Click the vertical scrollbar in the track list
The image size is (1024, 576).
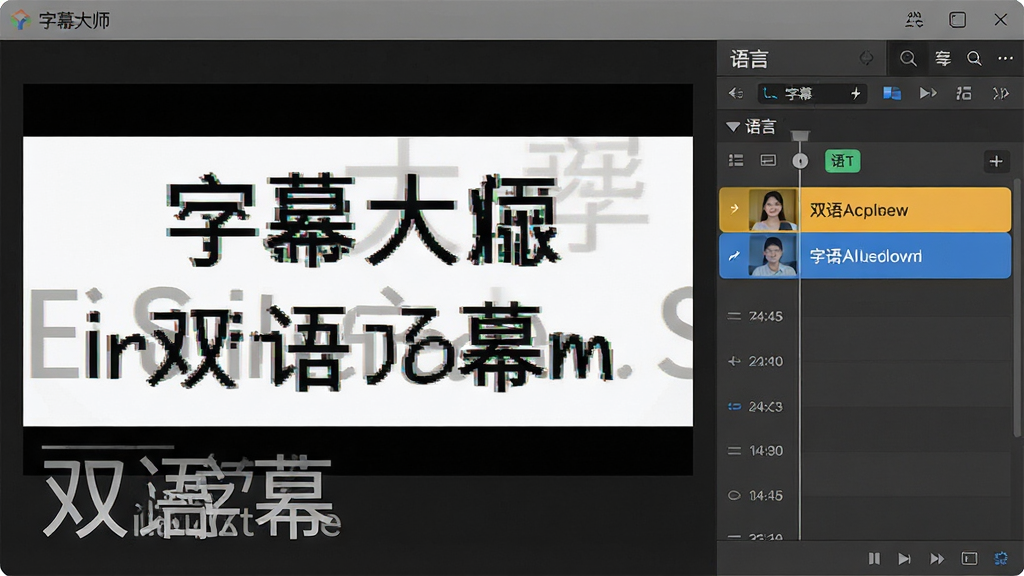(1016, 307)
